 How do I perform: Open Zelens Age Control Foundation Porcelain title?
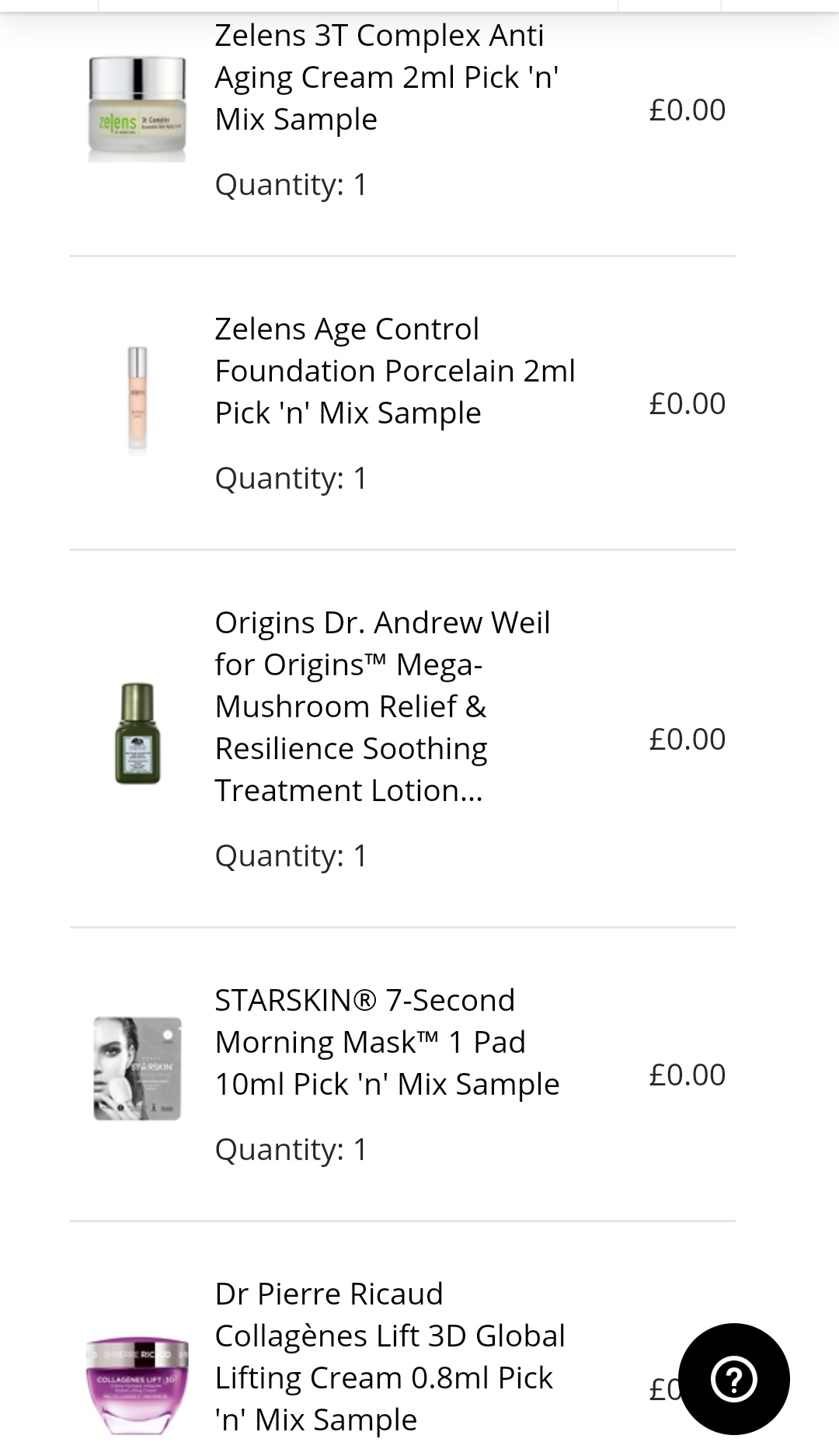(395, 371)
